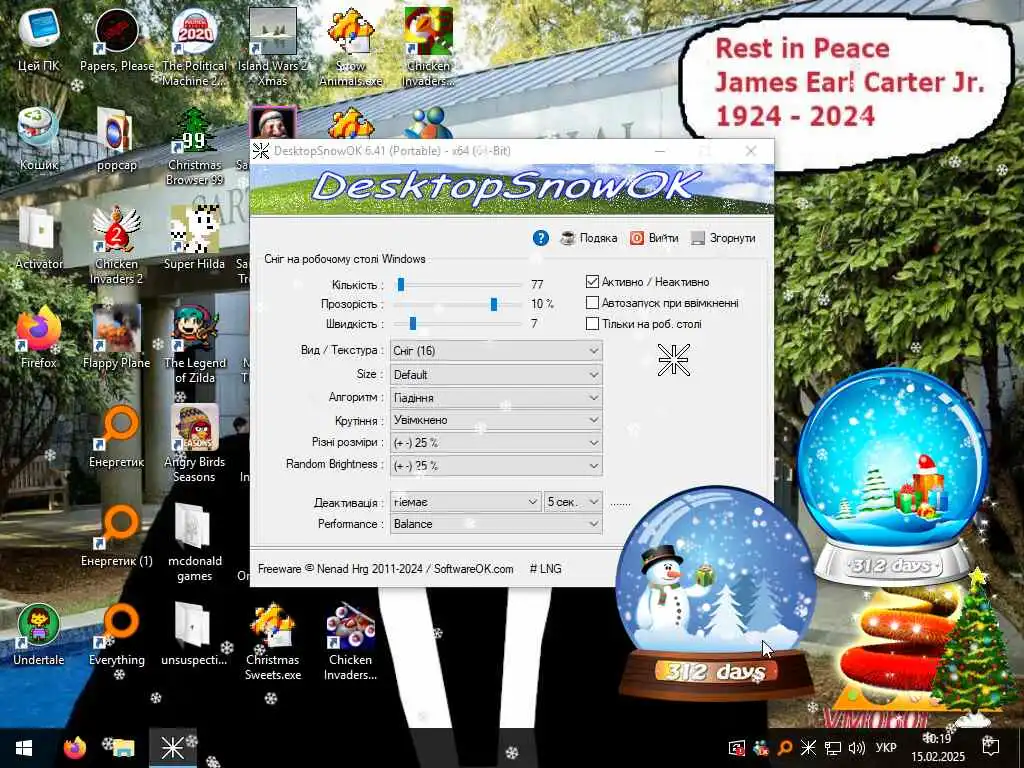The width and height of the screenshot is (1024, 768).
Task: Open The Legend of Zilda shortcut
Action: (195, 345)
